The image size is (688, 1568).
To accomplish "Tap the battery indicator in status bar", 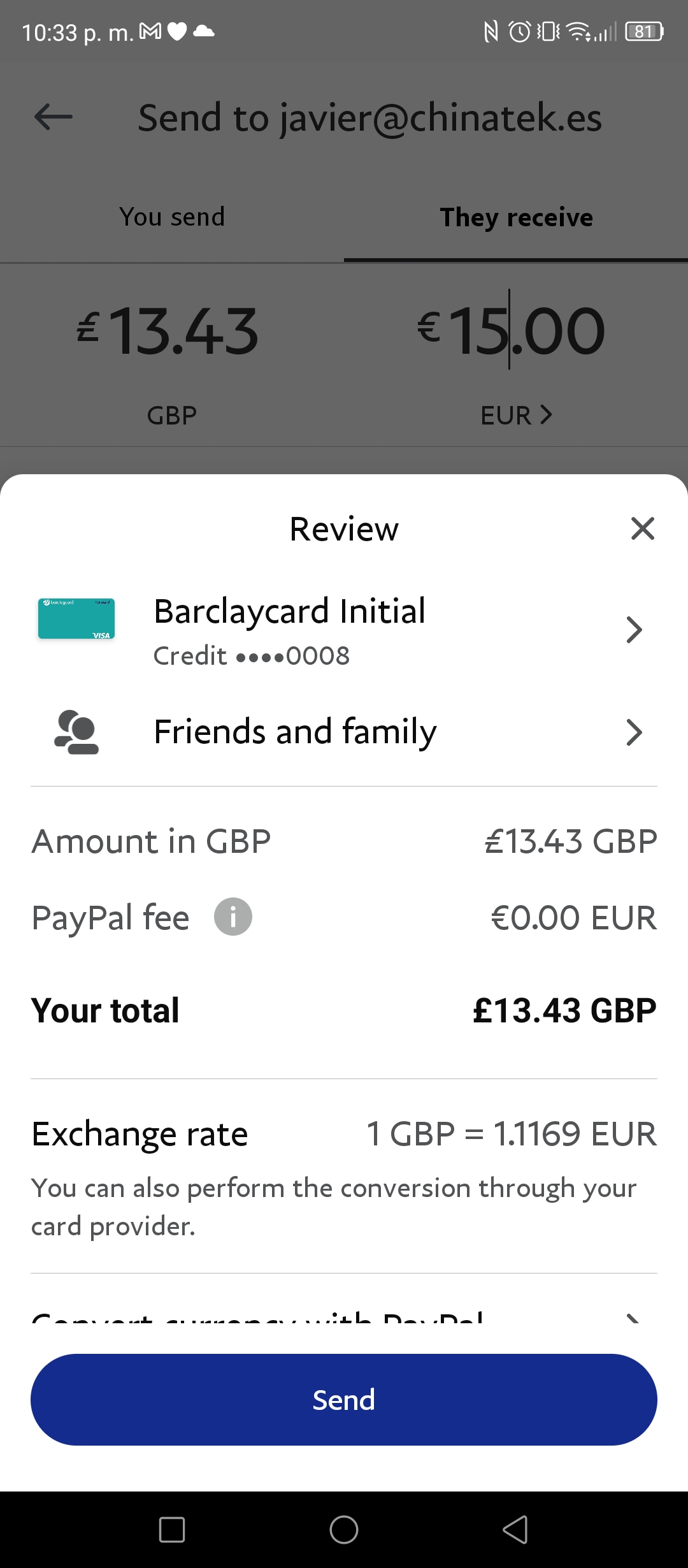I will (645, 31).
